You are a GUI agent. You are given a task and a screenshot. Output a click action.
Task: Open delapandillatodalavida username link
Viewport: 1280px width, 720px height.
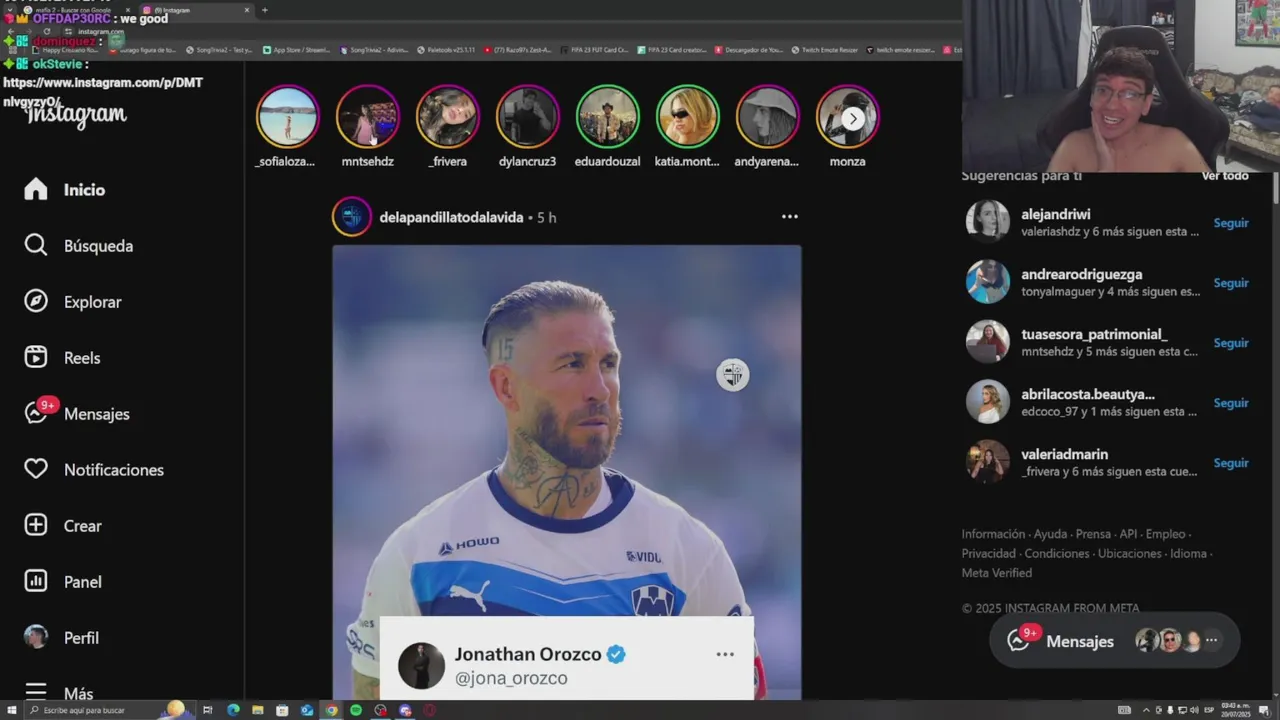(x=451, y=217)
